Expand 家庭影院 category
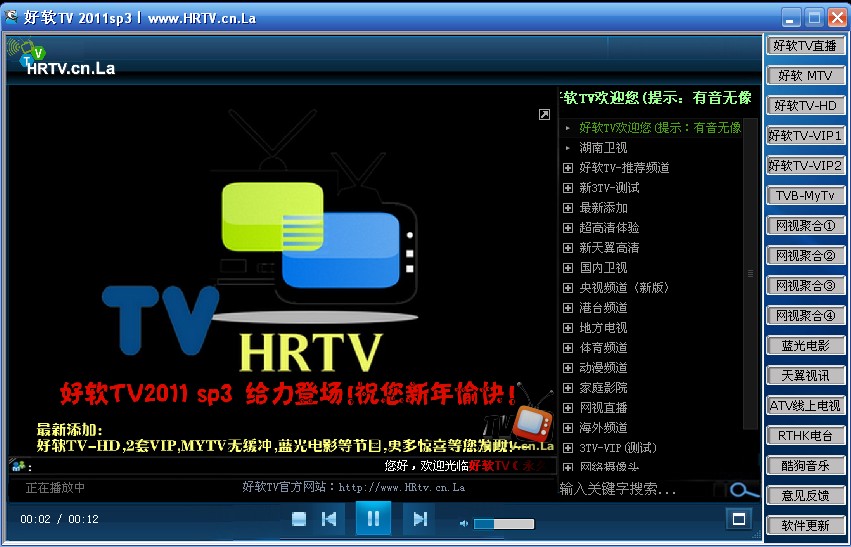Viewport: 851px width, 547px height. [x=568, y=388]
